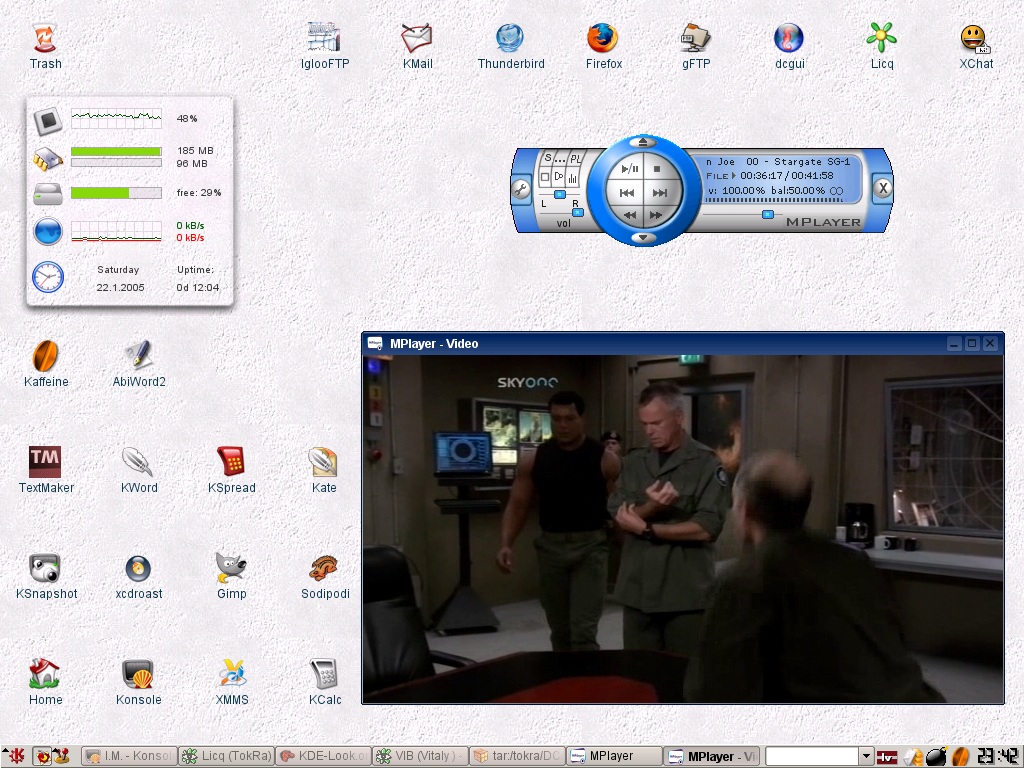Image resolution: width=1024 pixels, height=768 pixels.
Task: Switch to 'KDE-Look' taskbar entry
Action: 323,756
